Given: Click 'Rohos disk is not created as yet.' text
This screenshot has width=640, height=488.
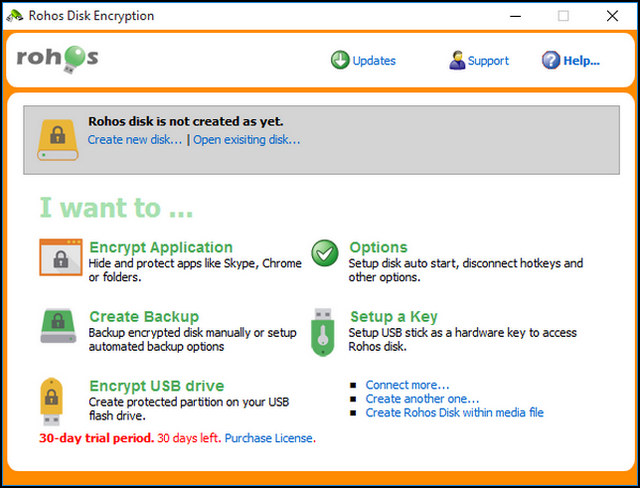Looking at the screenshot, I should point(186,122).
